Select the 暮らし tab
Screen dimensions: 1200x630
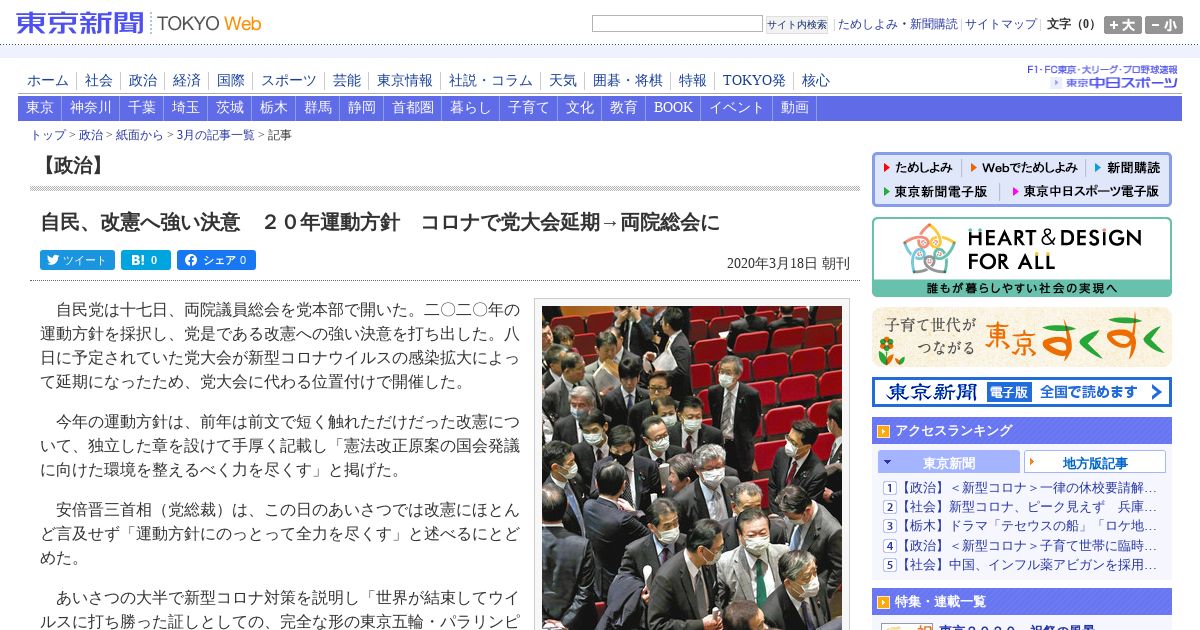point(471,108)
